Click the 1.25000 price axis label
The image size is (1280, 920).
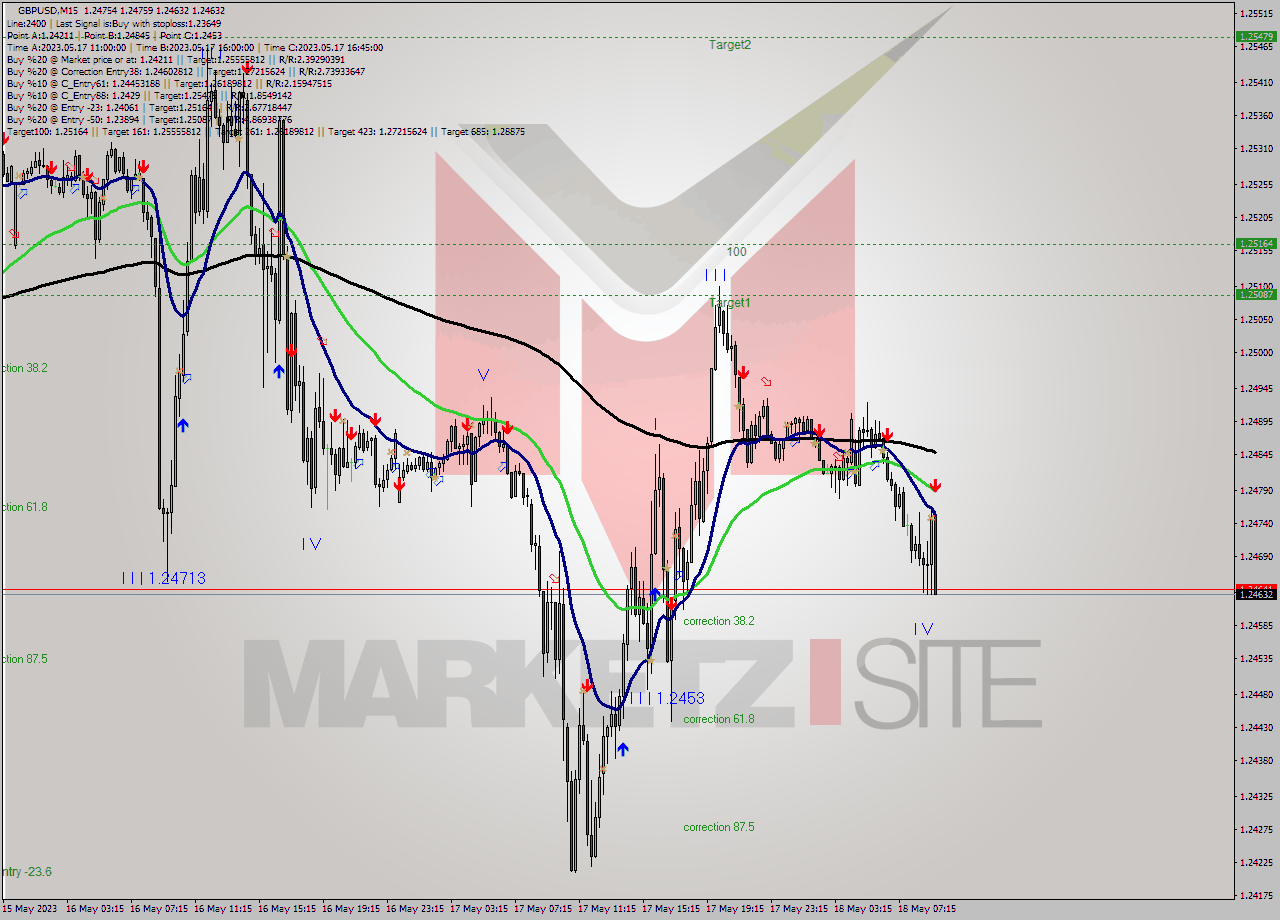(1256, 353)
